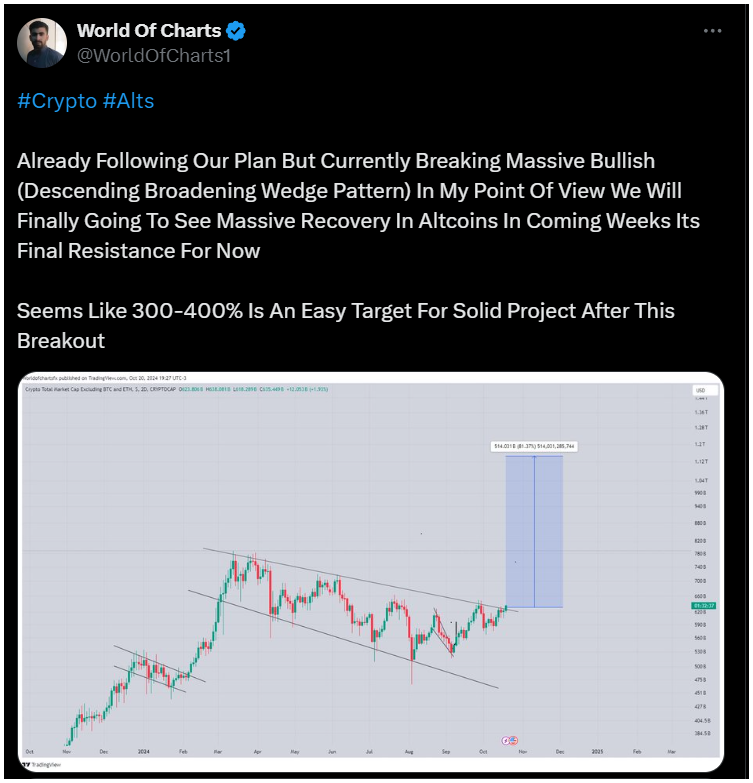Click the World Of Charts display name

point(149,31)
